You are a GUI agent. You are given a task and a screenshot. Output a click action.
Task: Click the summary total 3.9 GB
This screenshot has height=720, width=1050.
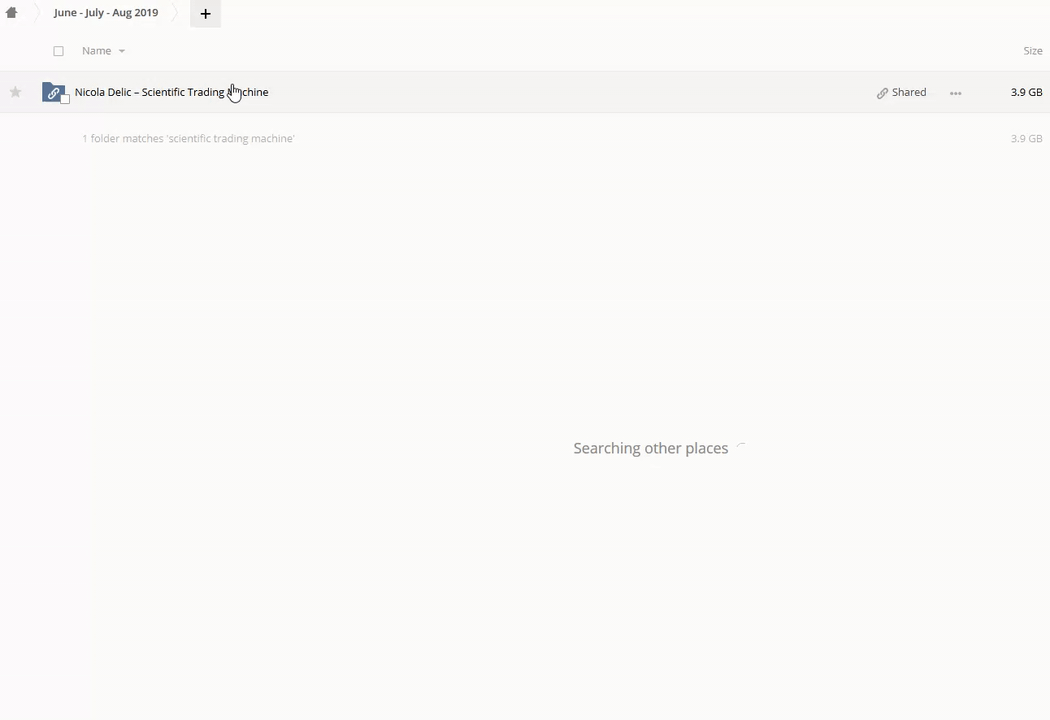pos(1026,139)
